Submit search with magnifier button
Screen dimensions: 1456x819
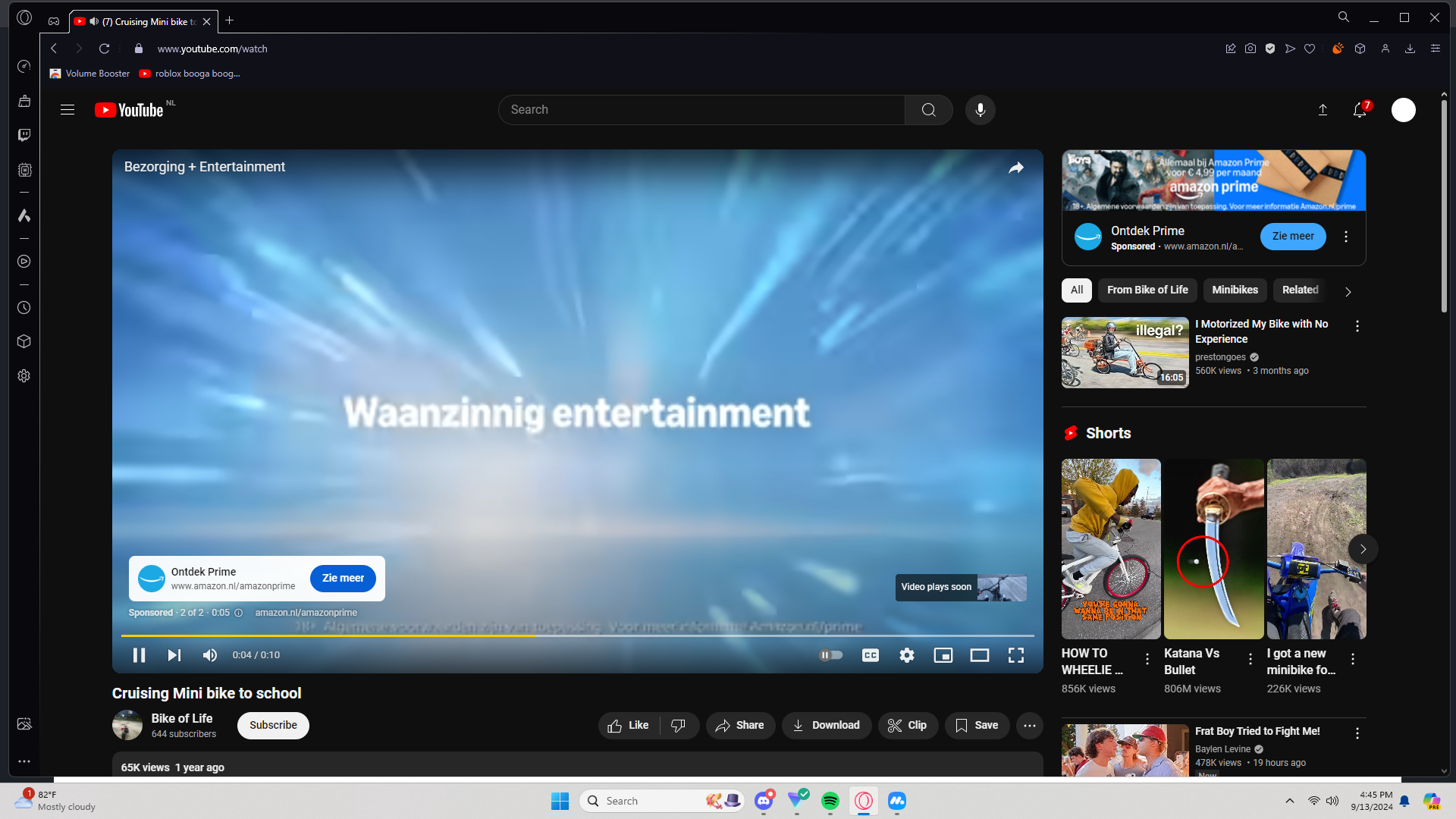point(929,110)
